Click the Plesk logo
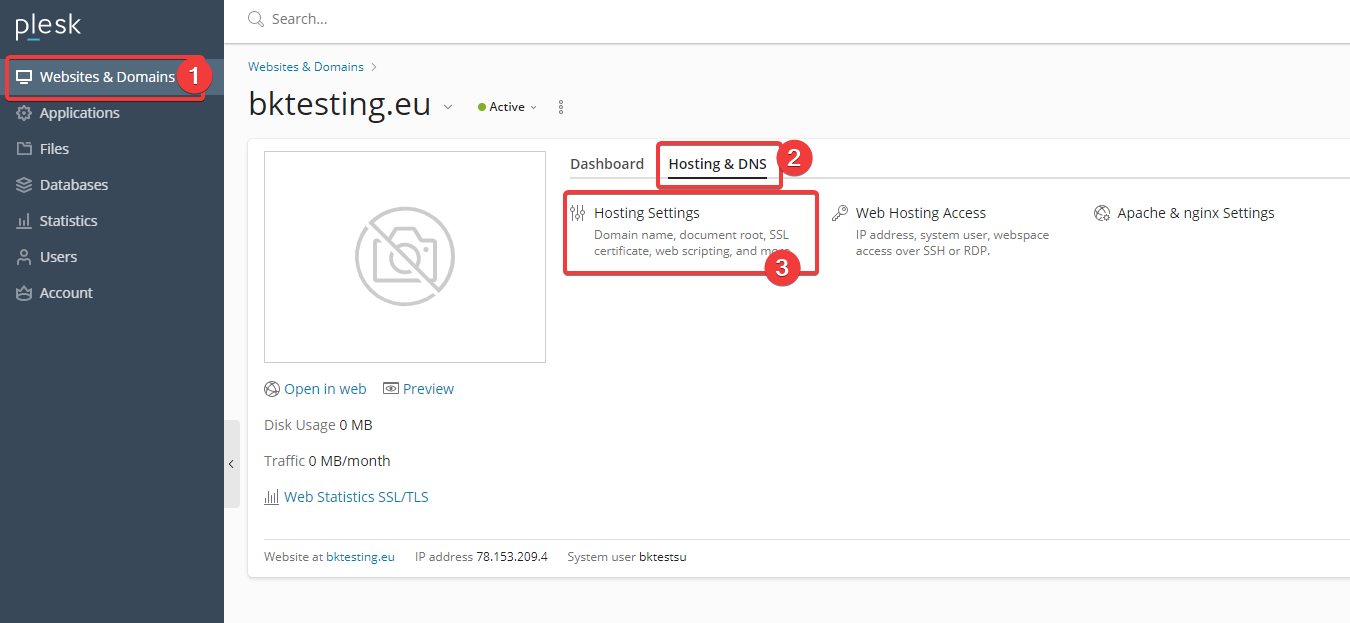 coord(48,26)
